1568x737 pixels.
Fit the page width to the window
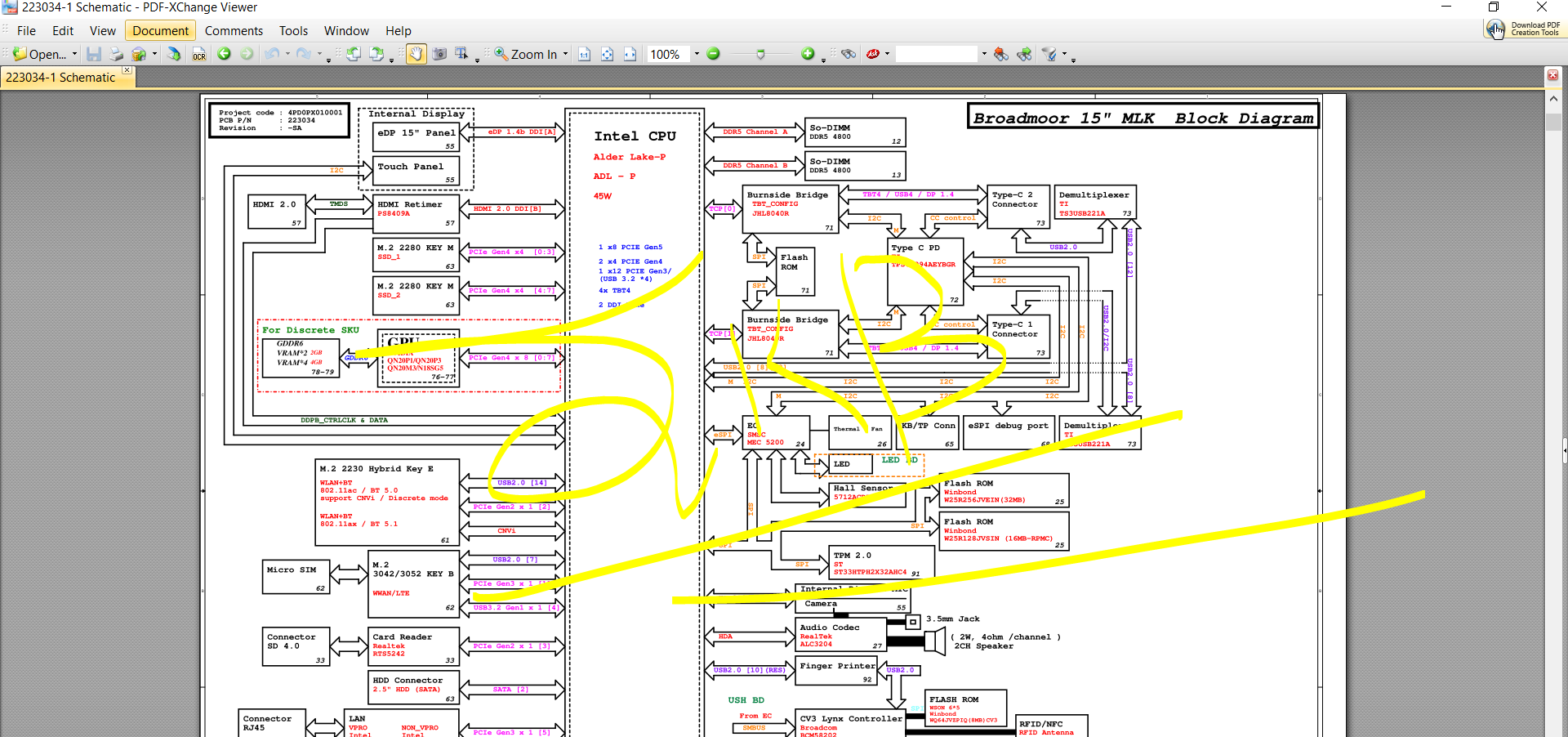630,54
